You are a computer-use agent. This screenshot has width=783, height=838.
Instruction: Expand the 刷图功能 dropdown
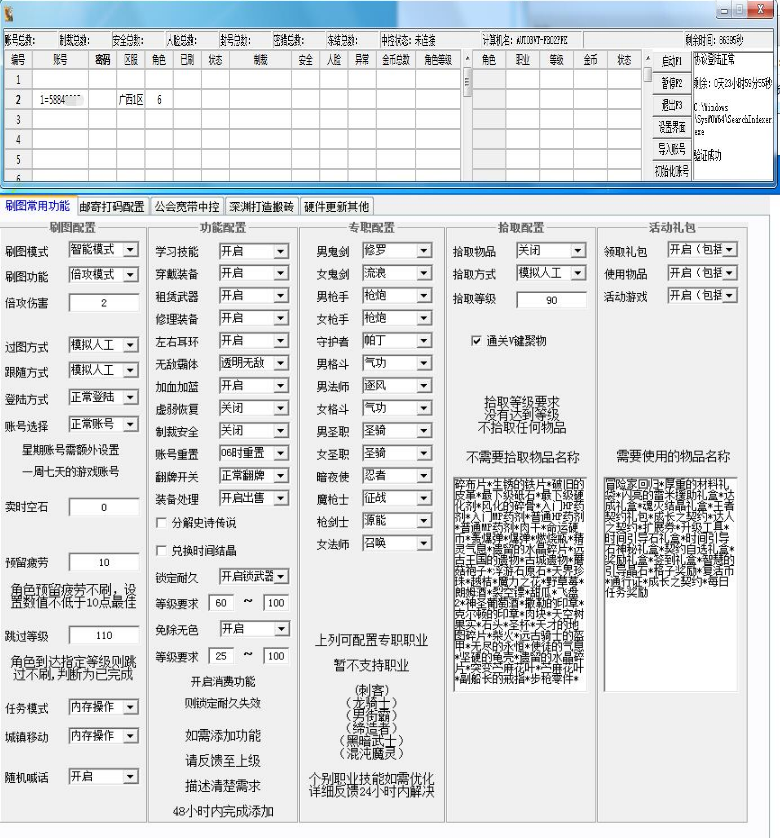coord(104,275)
